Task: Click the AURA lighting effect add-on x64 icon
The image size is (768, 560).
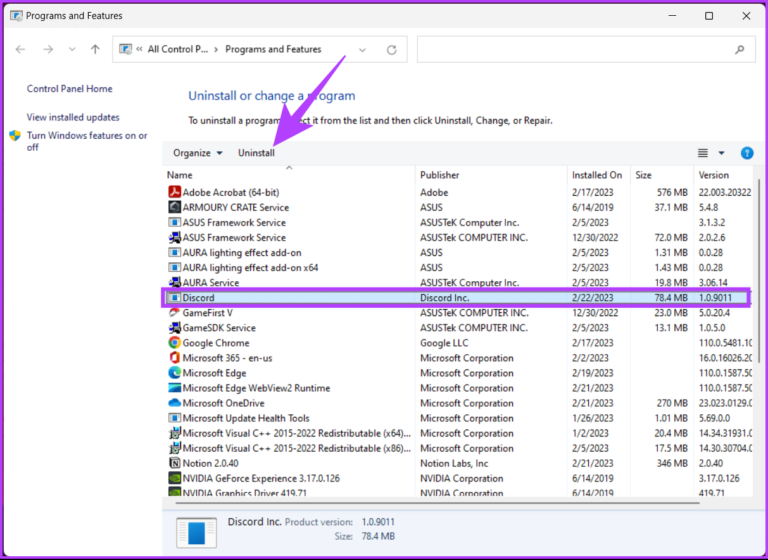Action: click(x=174, y=268)
